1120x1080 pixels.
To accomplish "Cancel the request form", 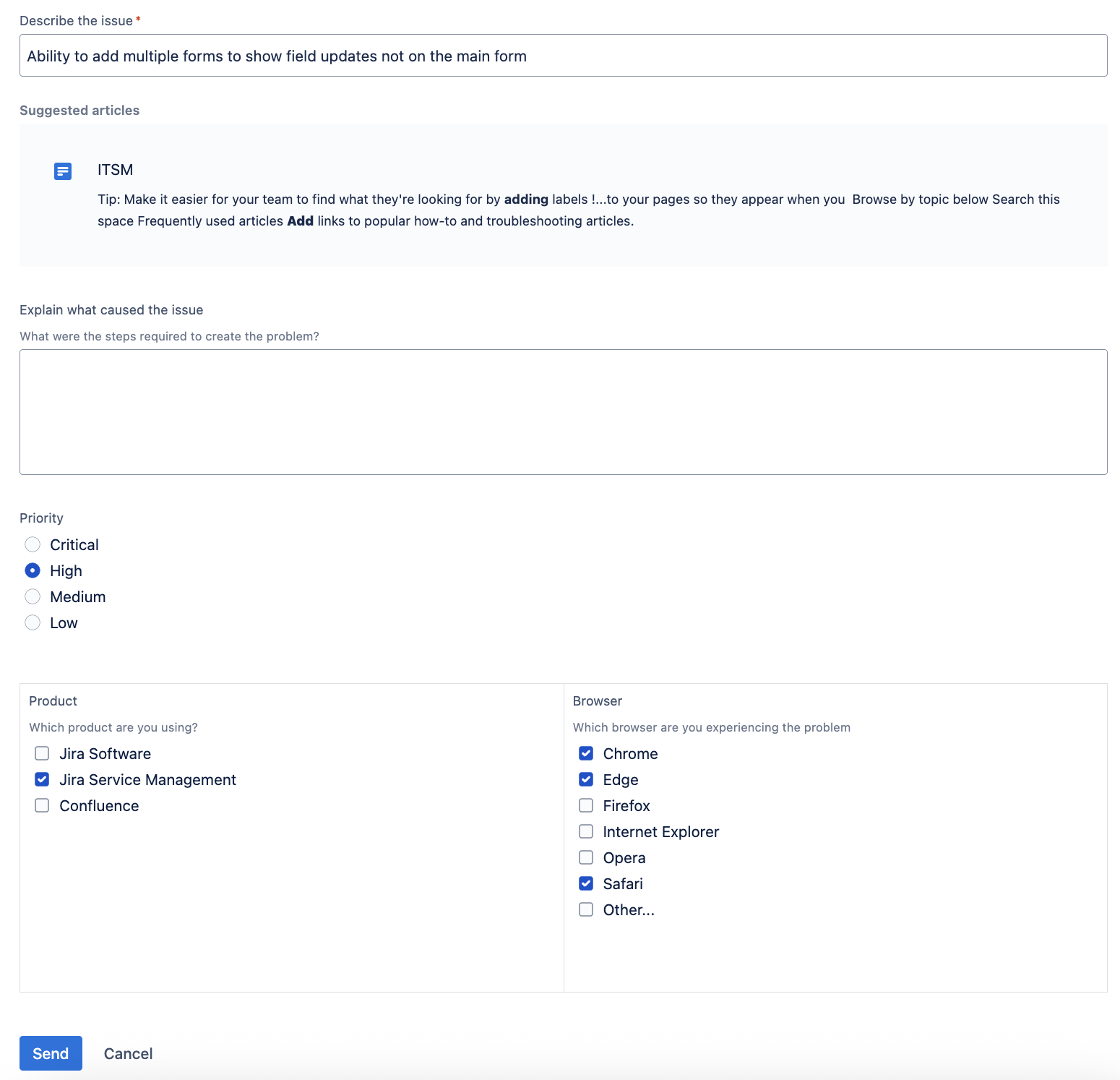I will pyautogui.click(x=128, y=1053).
